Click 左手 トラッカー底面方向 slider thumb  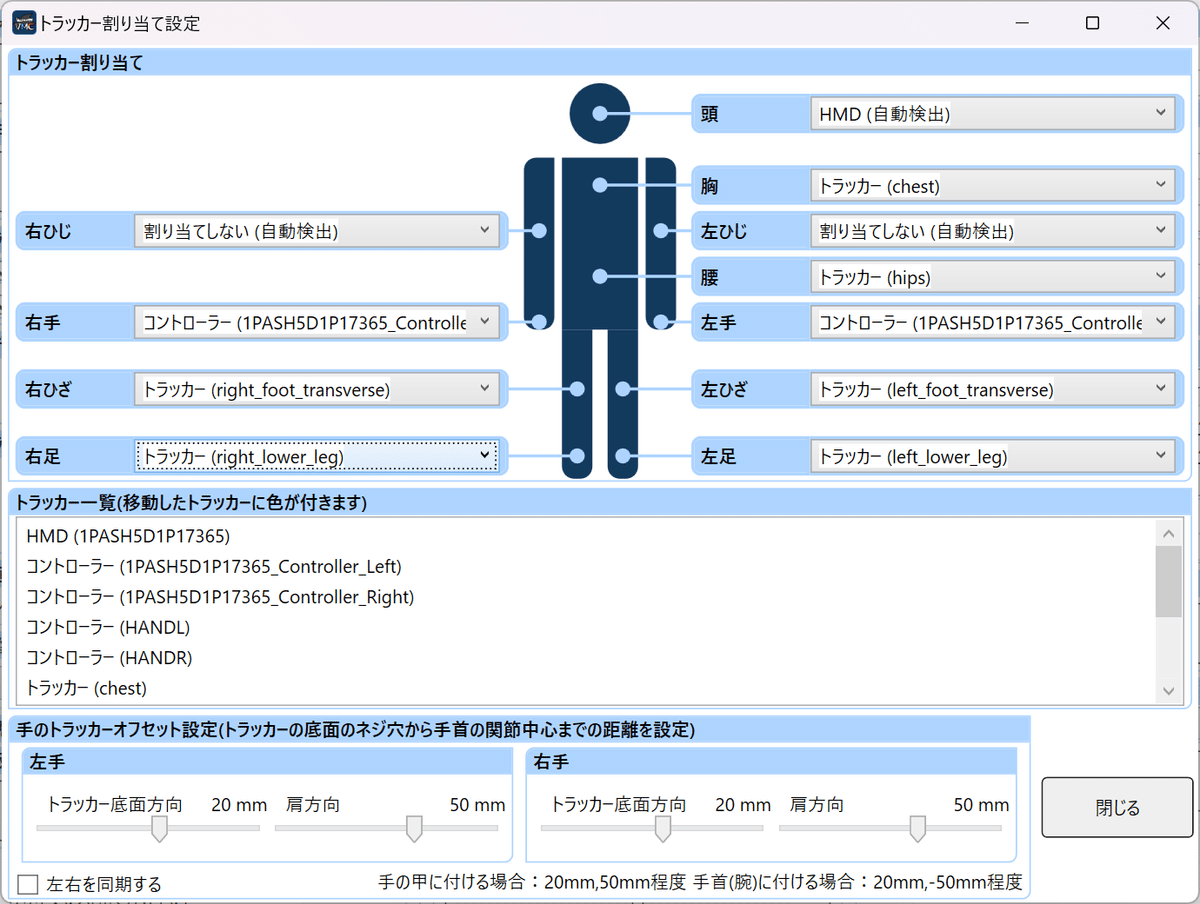(158, 829)
